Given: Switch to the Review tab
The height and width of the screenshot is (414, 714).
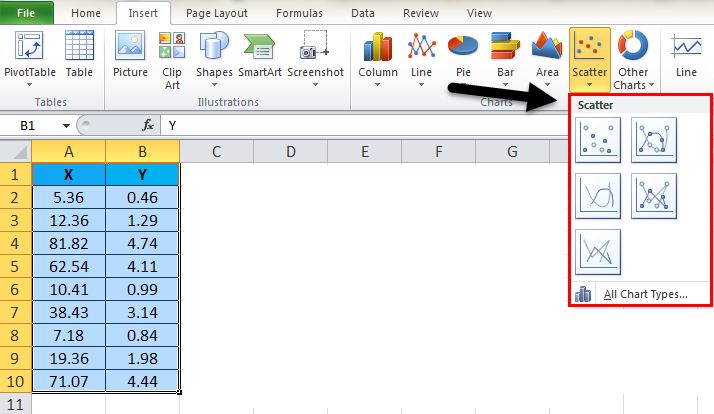Looking at the screenshot, I should [421, 13].
